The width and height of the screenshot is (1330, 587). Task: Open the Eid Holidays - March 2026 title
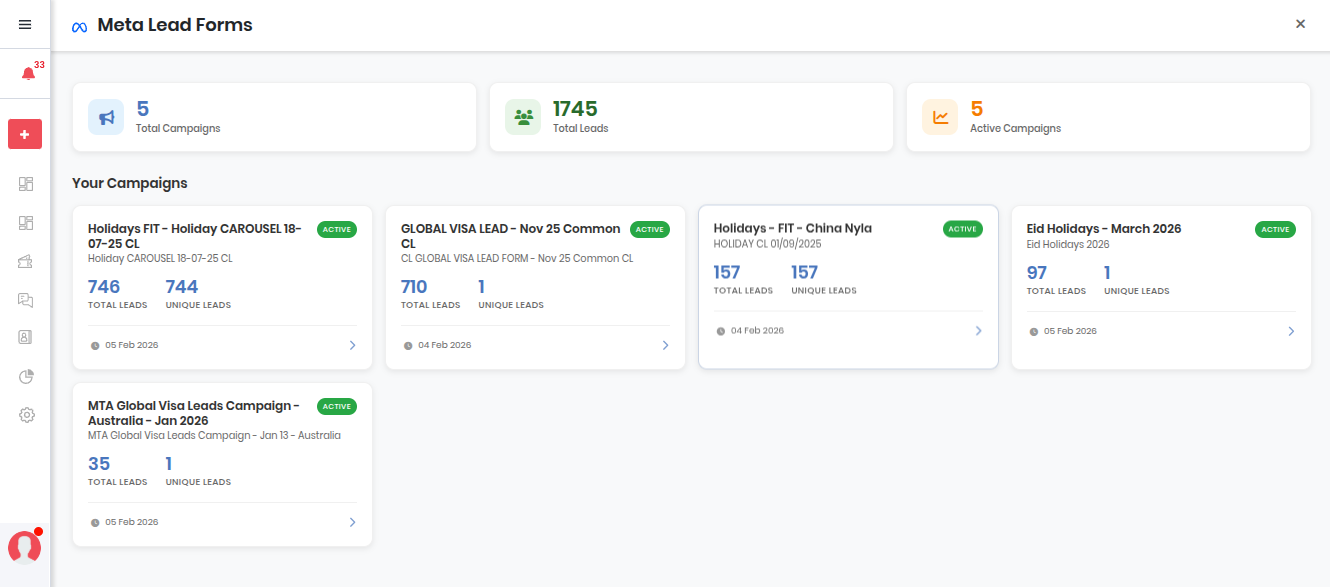(1103, 228)
